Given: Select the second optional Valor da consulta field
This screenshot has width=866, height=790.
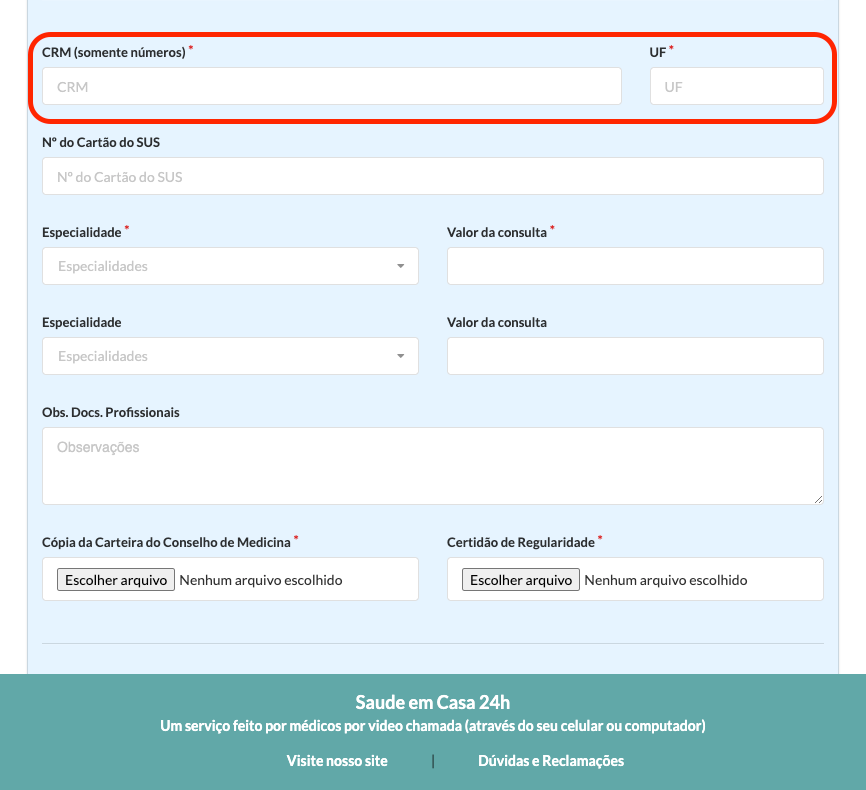Looking at the screenshot, I should (635, 357).
